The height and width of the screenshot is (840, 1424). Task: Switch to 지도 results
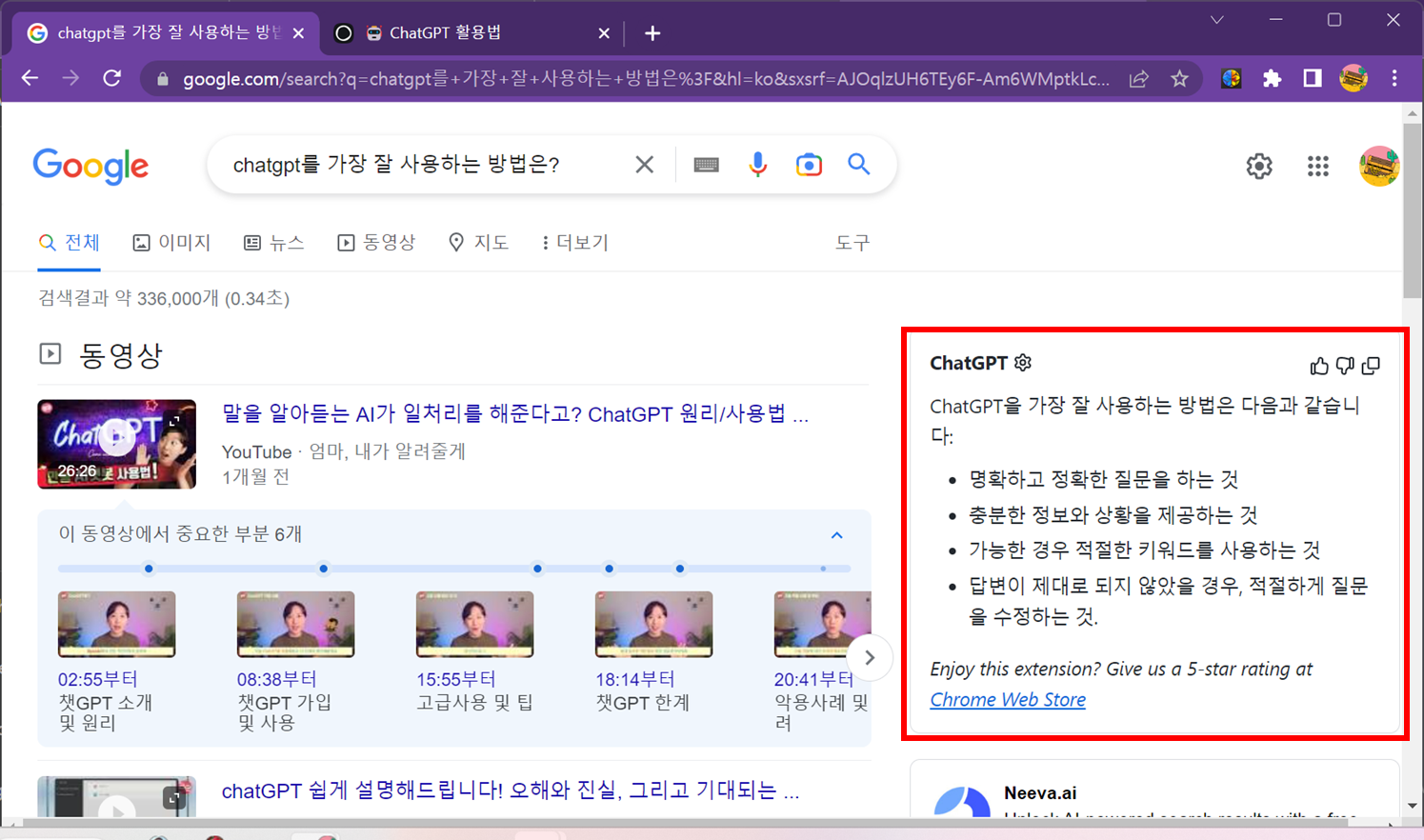point(478,243)
